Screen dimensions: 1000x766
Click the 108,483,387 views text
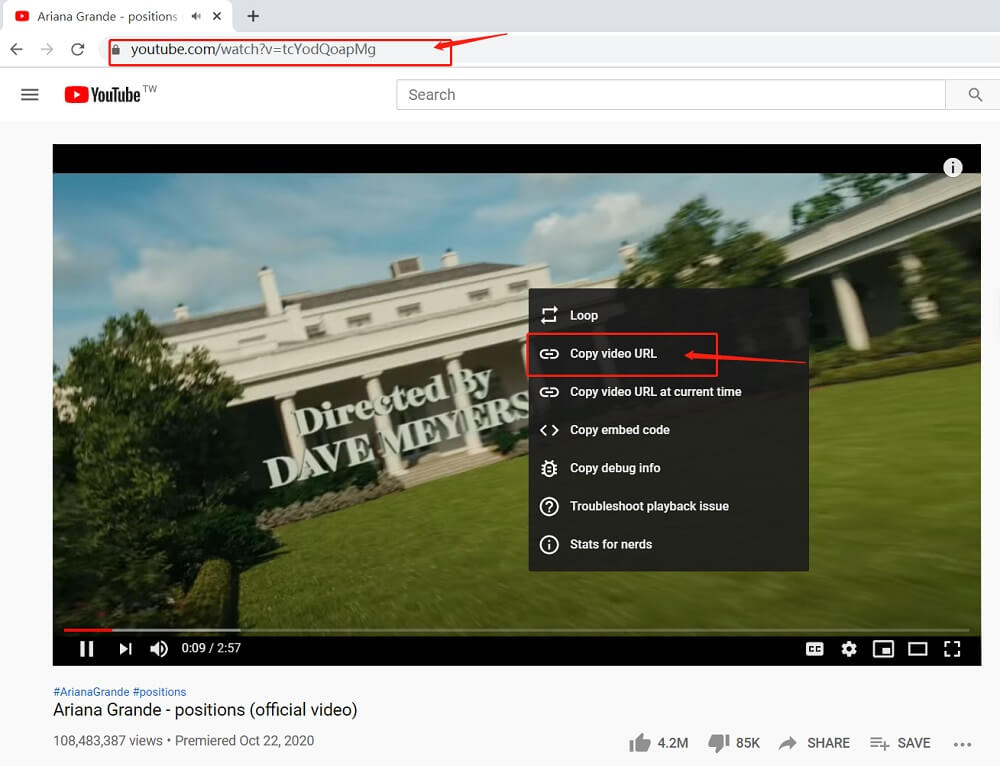(108, 740)
